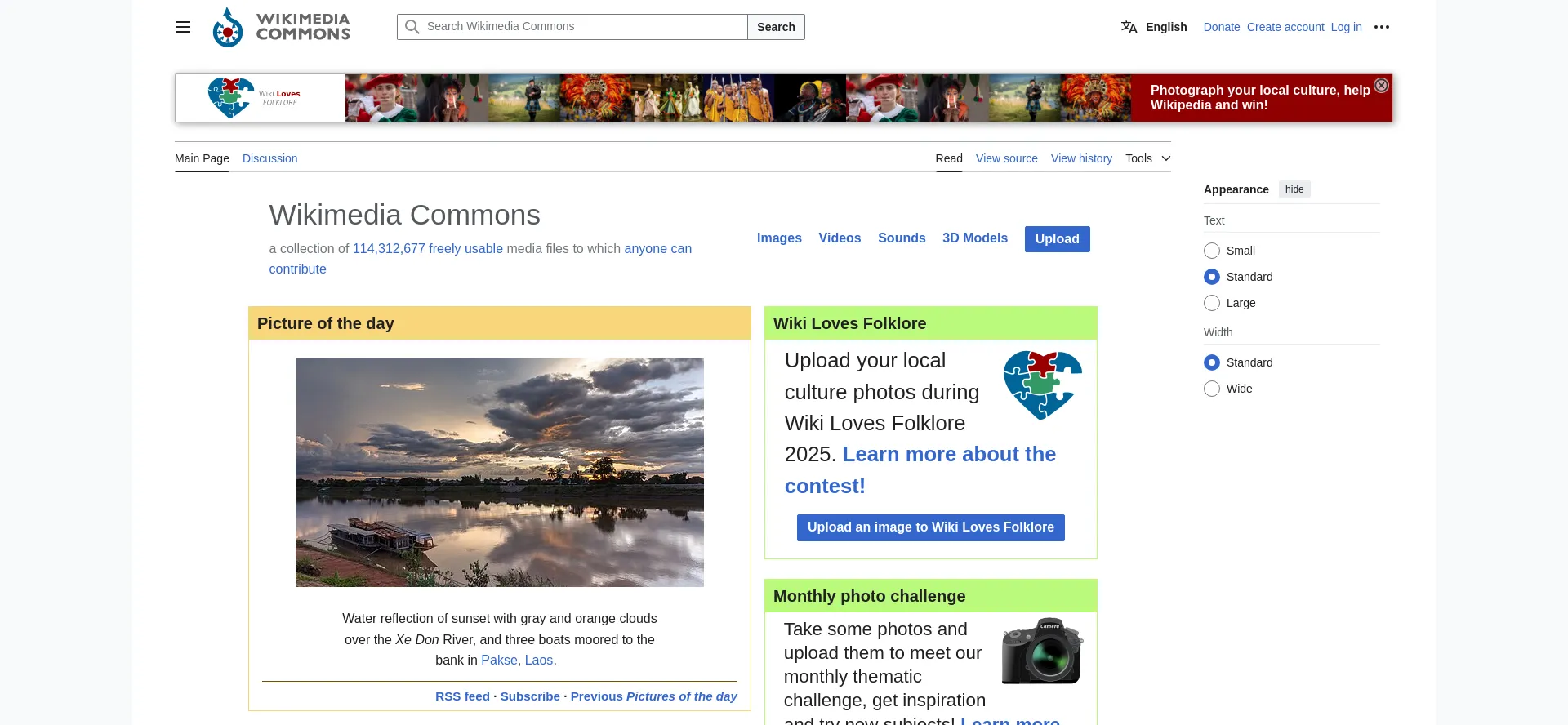Open the View history tab
The width and height of the screenshot is (1568, 725).
click(1081, 158)
